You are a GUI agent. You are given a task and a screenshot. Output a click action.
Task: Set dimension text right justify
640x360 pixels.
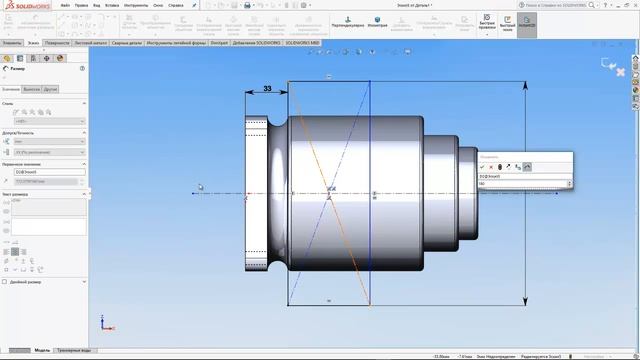[x=23, y=252]
